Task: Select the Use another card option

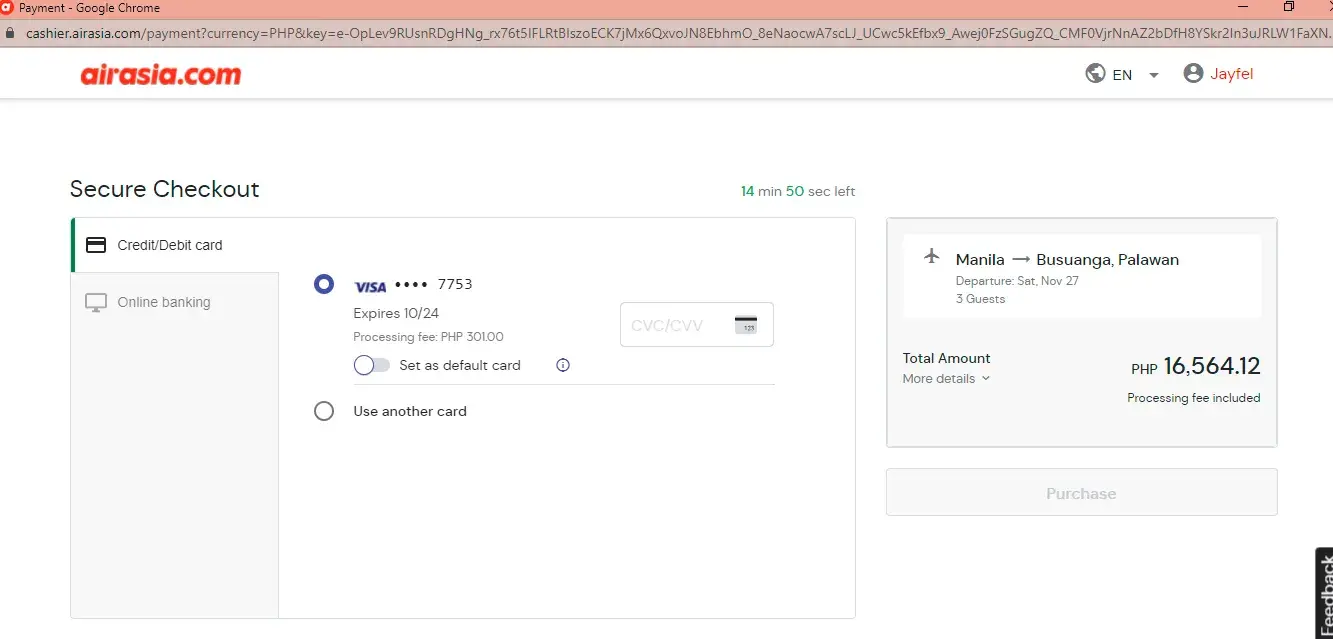Action: (x=324, y=411)
